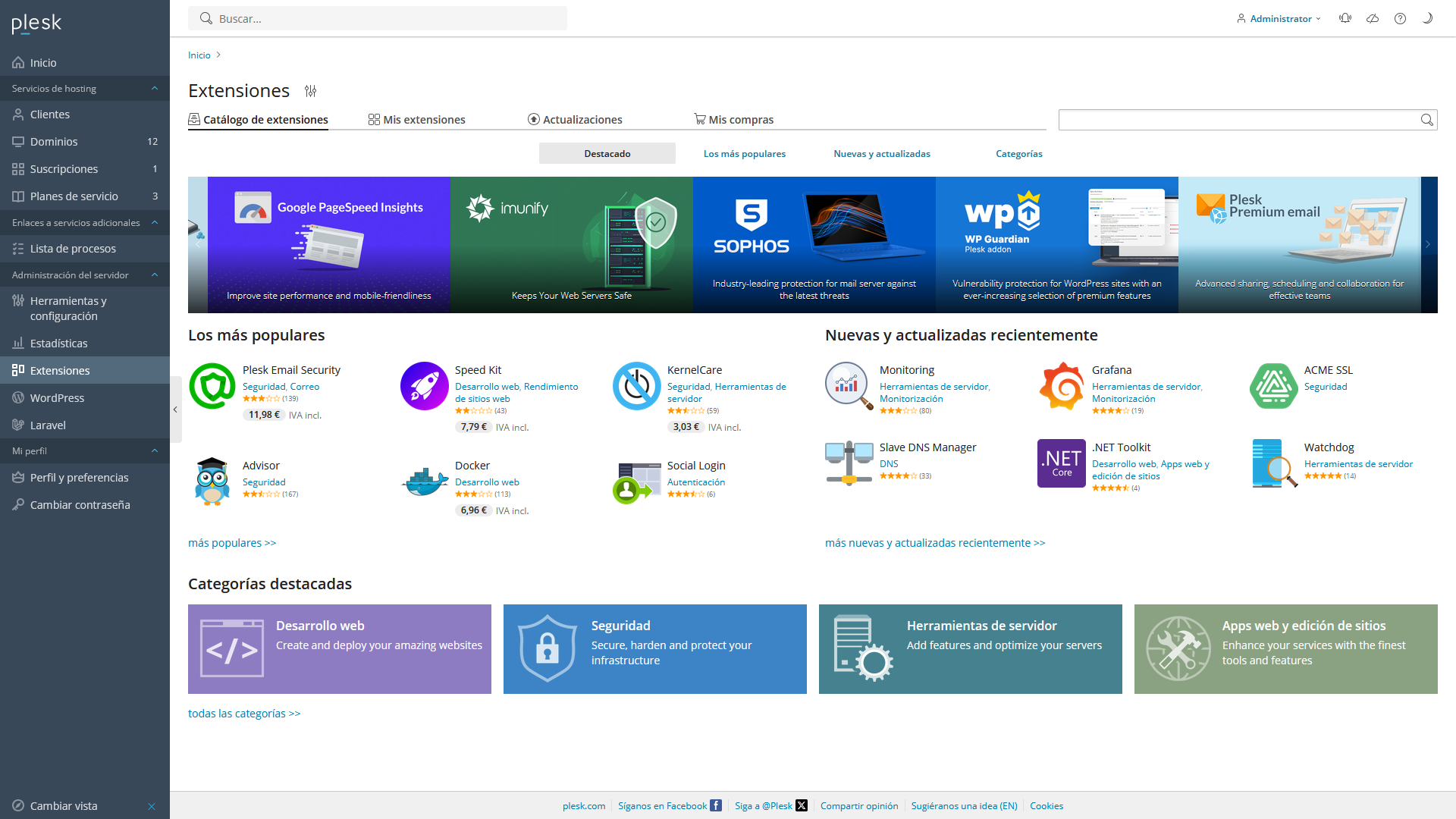Screen dimensions: 1456x819
Task: Open Lista de procesos
Action: 85,249
